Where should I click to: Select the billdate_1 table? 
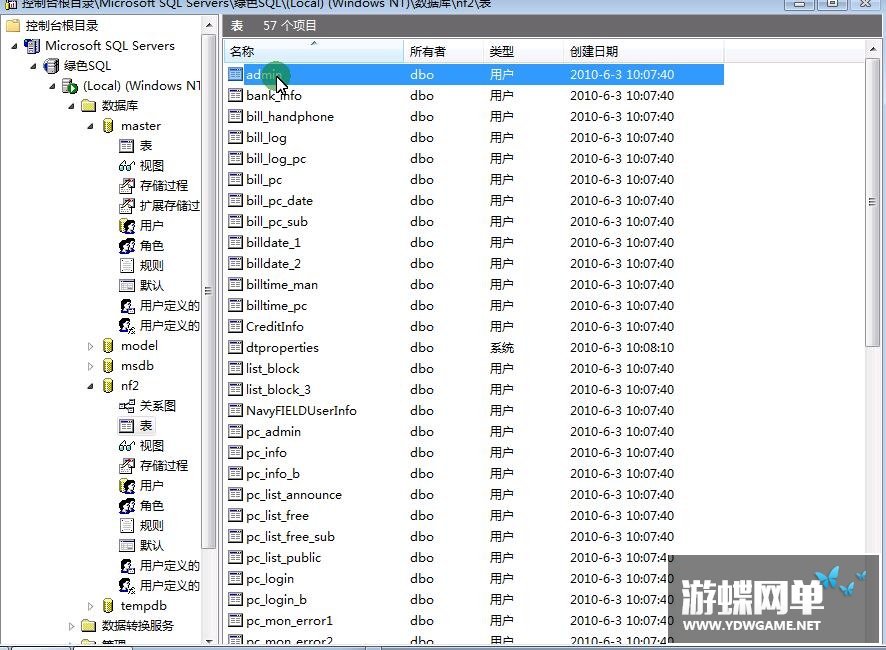pyautogui.click(x=273, y=242)
